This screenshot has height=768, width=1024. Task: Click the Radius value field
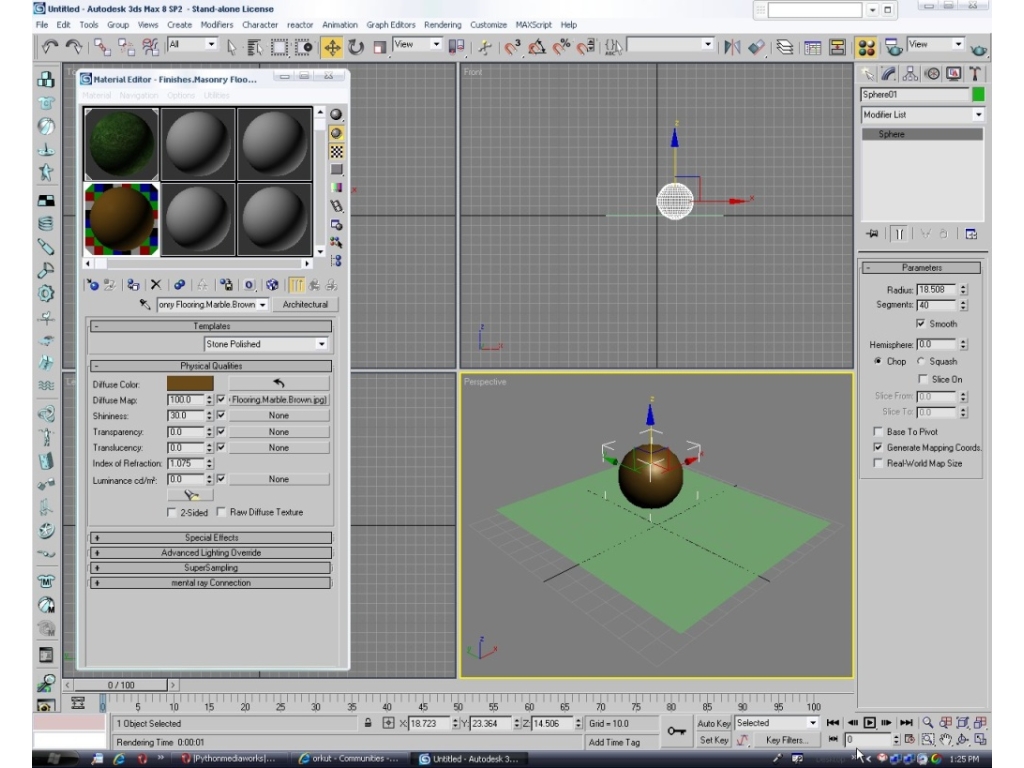936,289
